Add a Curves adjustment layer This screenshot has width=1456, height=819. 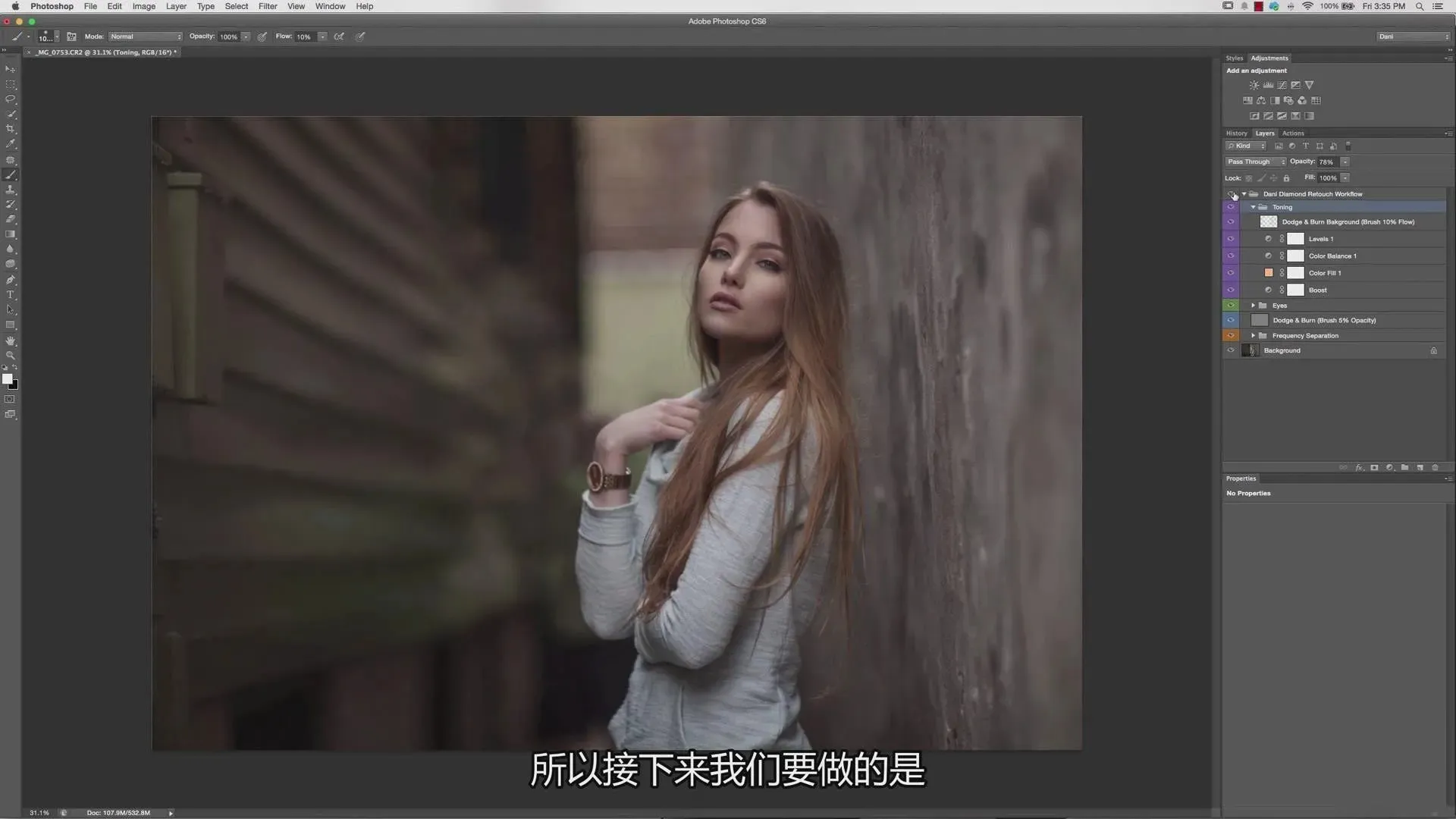click(1282, 85)
